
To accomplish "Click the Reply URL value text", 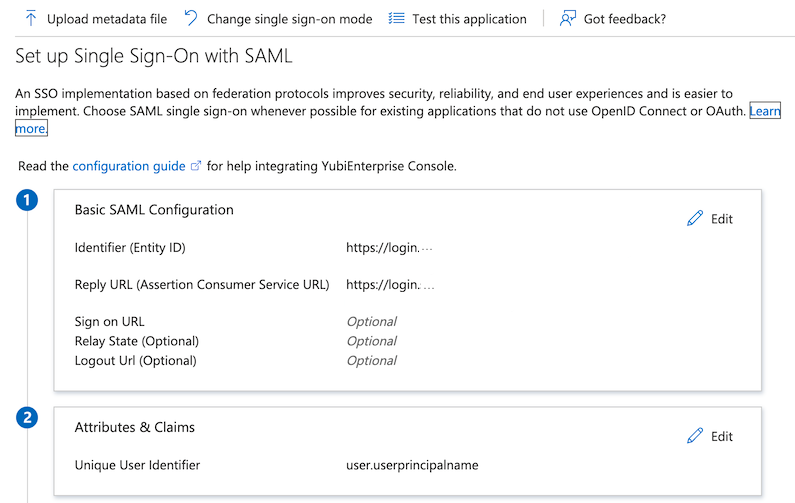I will pos(389,285).
